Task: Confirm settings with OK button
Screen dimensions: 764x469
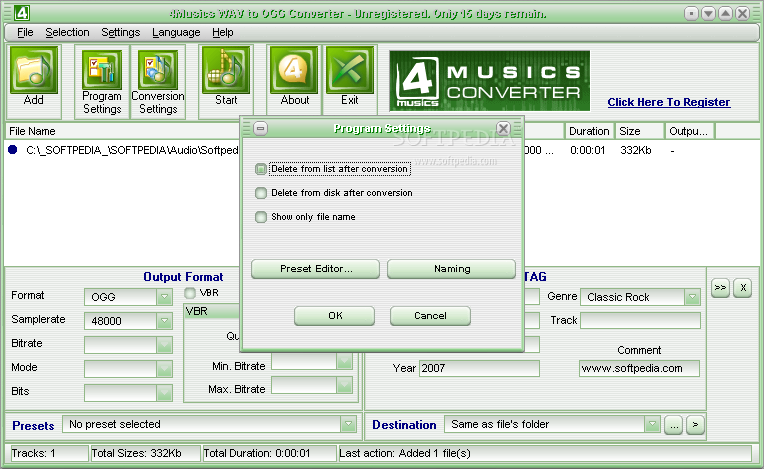Action: click(335, 316)
